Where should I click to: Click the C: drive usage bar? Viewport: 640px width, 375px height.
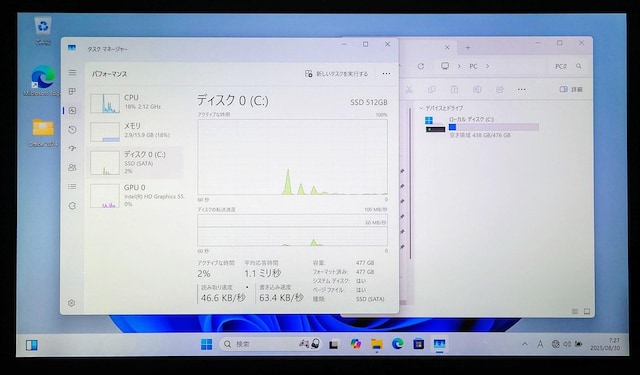pos(494,127)
